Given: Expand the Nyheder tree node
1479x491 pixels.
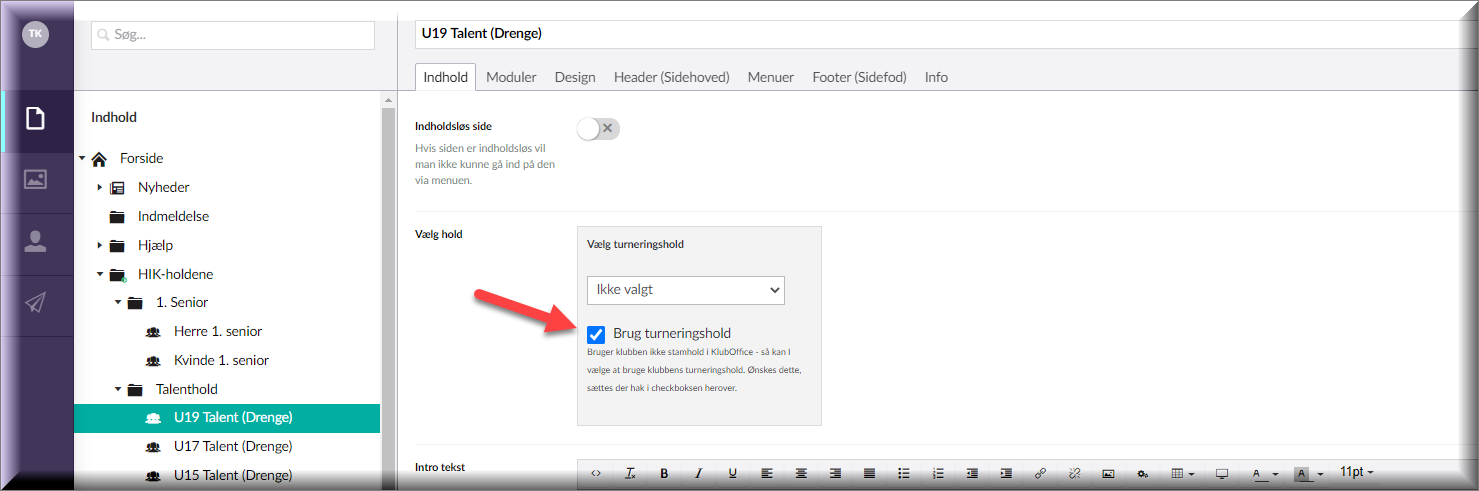Looking at the screenshot, I should (99, 187).
